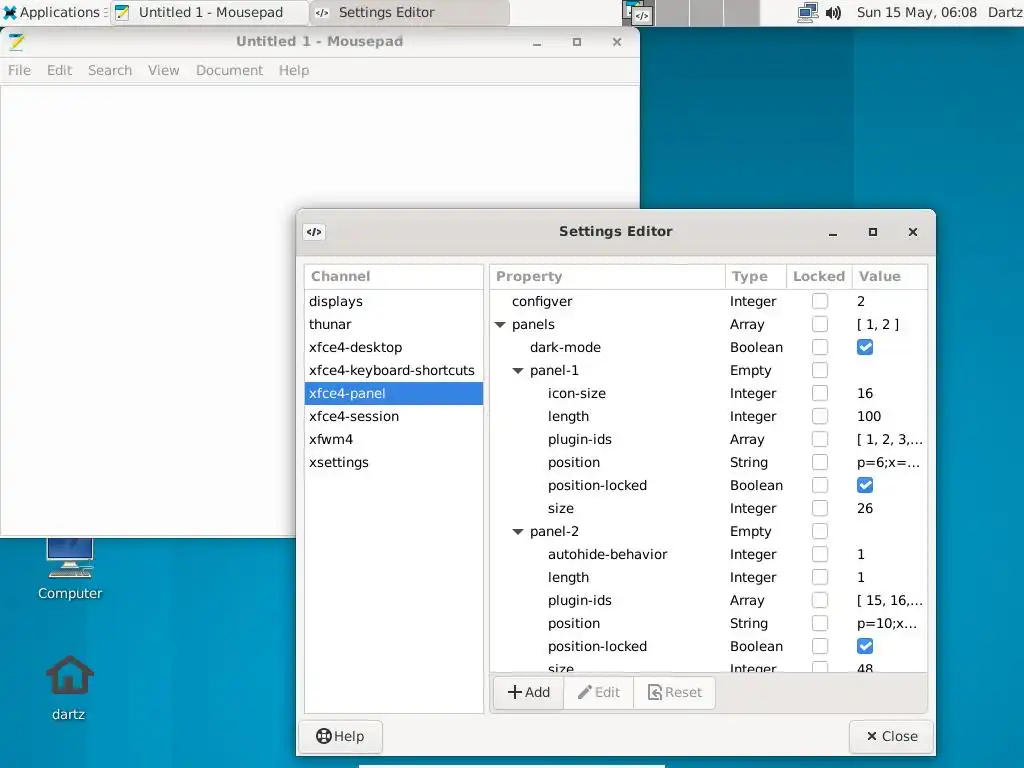Check the Locked box for icon-size
Viewport: 1024px width, 768px height.
pos(820,393)
